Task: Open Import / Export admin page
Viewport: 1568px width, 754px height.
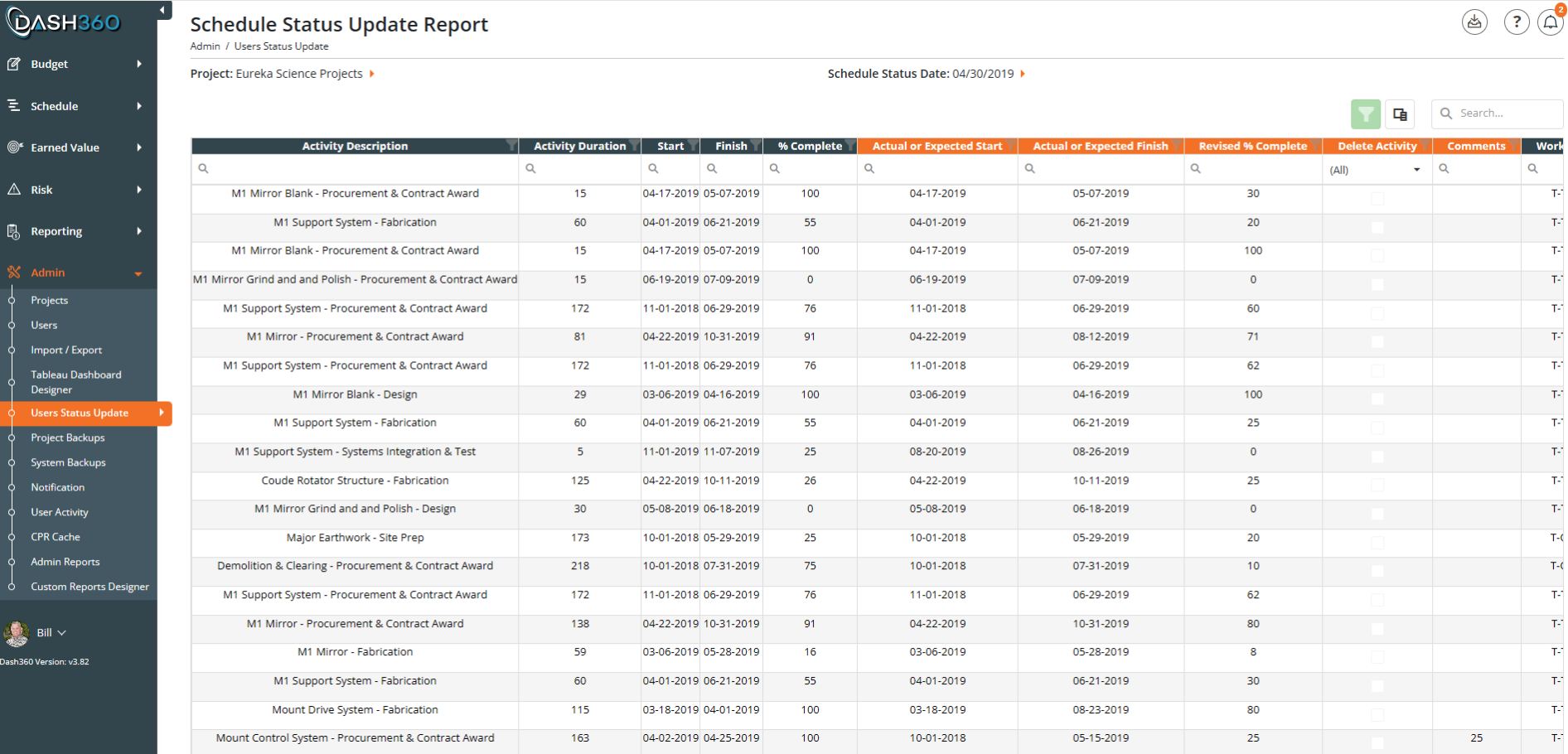Action: pyautogui.click(x=66, y=350)
